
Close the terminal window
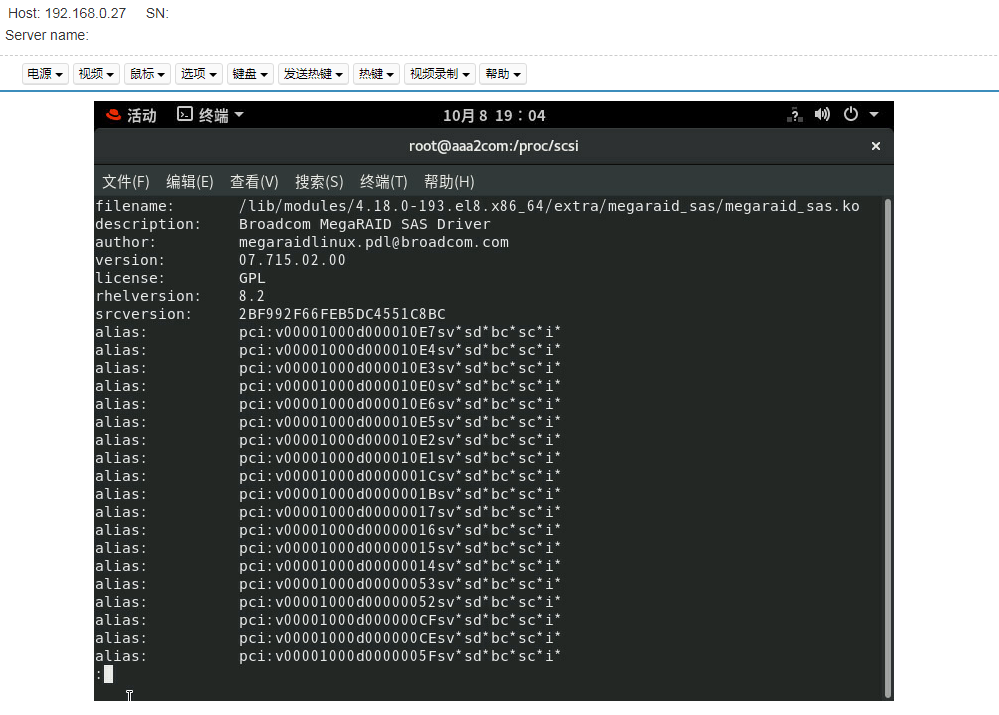coord(876,147)
